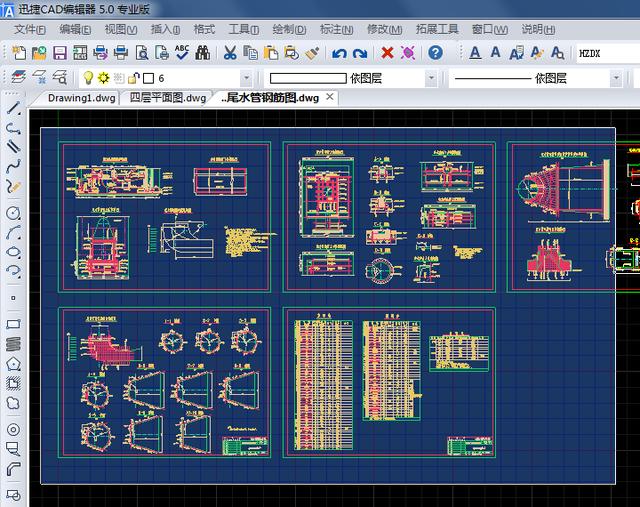Click the HZDX font name field
This screenshot has width=640, height=507.
point(605,52)
